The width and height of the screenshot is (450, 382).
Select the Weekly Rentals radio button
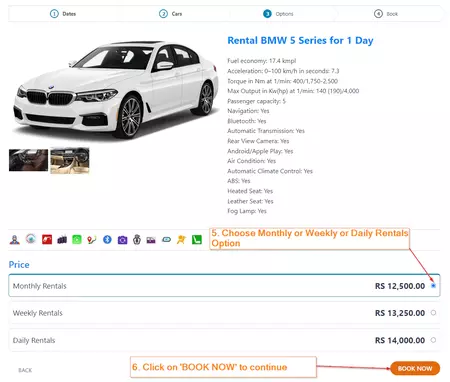(433, 313)
